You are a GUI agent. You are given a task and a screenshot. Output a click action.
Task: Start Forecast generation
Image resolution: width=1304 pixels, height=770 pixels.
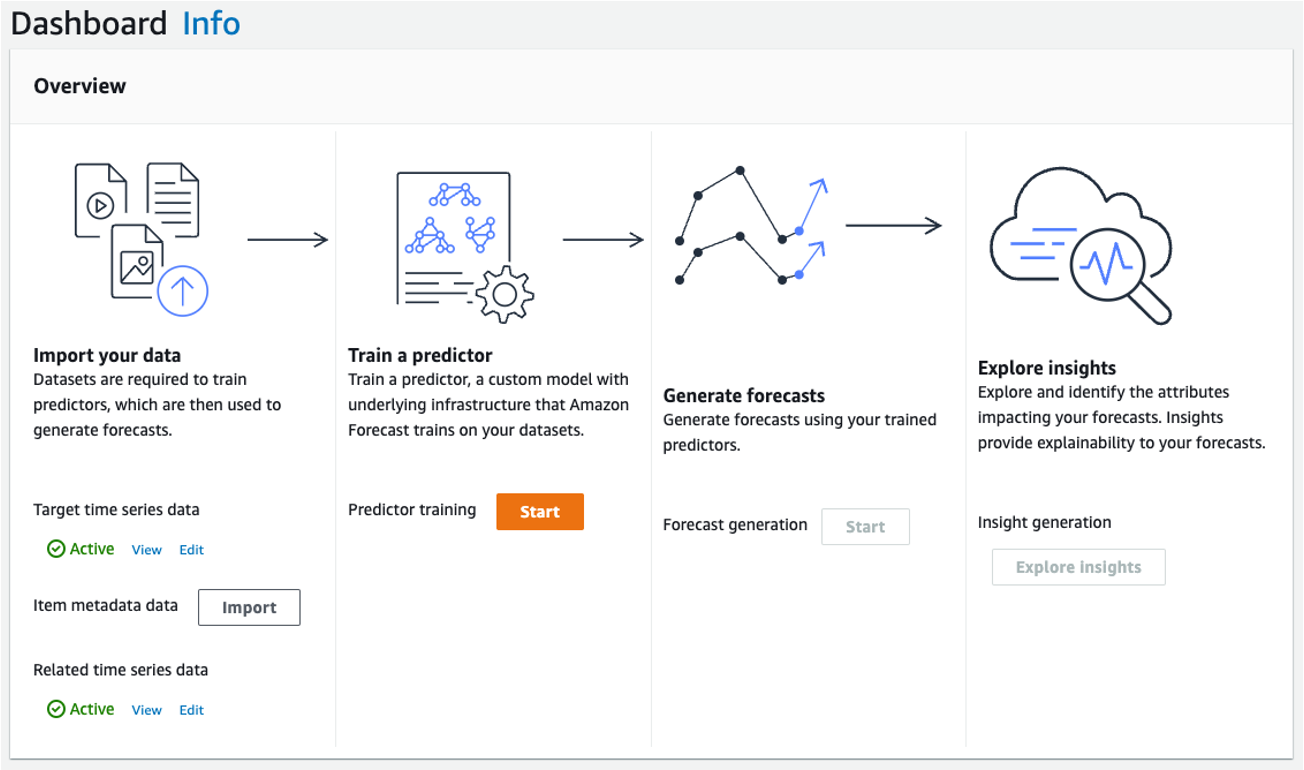pyautogui.click(x=866, y=526)
